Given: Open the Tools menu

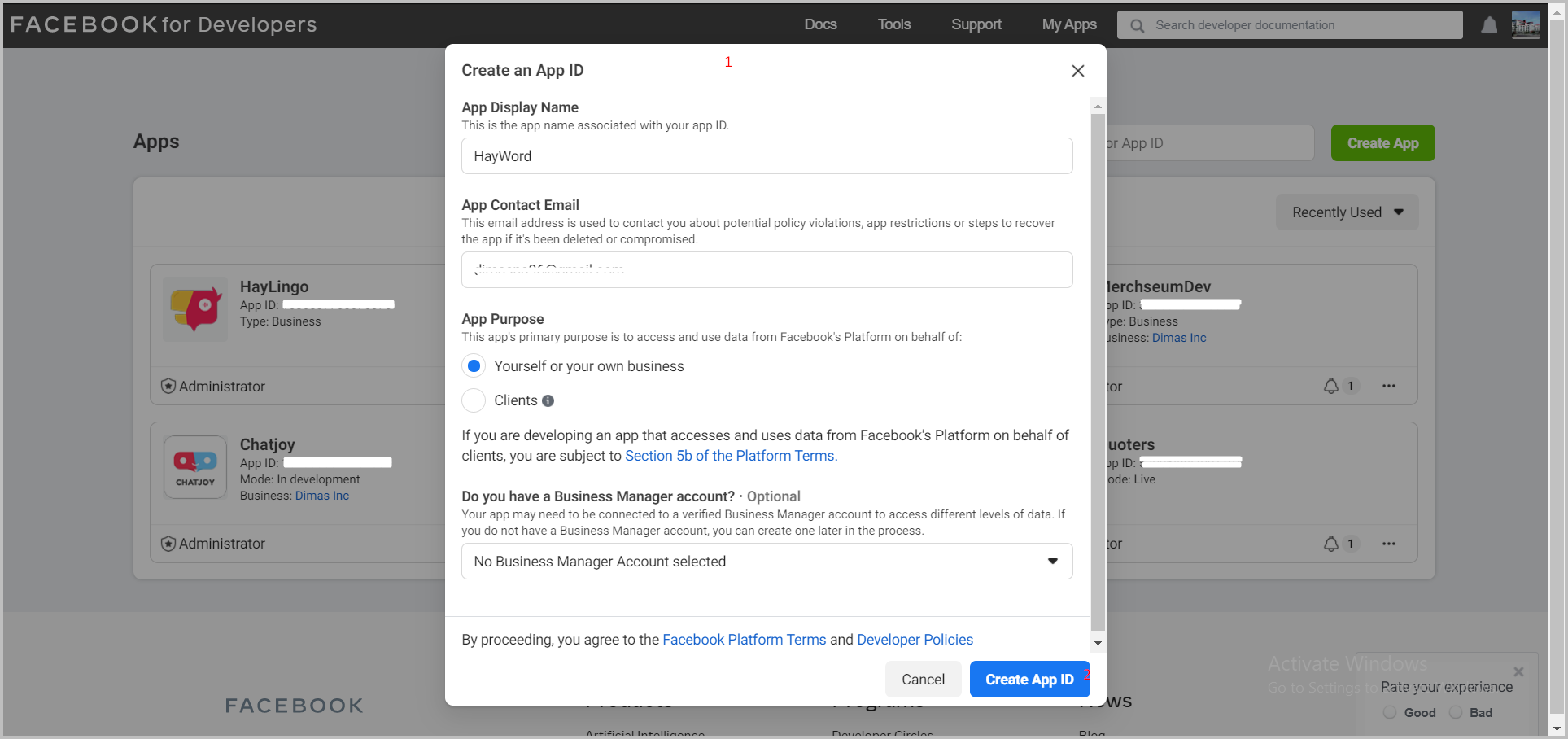Looking at the screenshot, I should click(893, 24).
